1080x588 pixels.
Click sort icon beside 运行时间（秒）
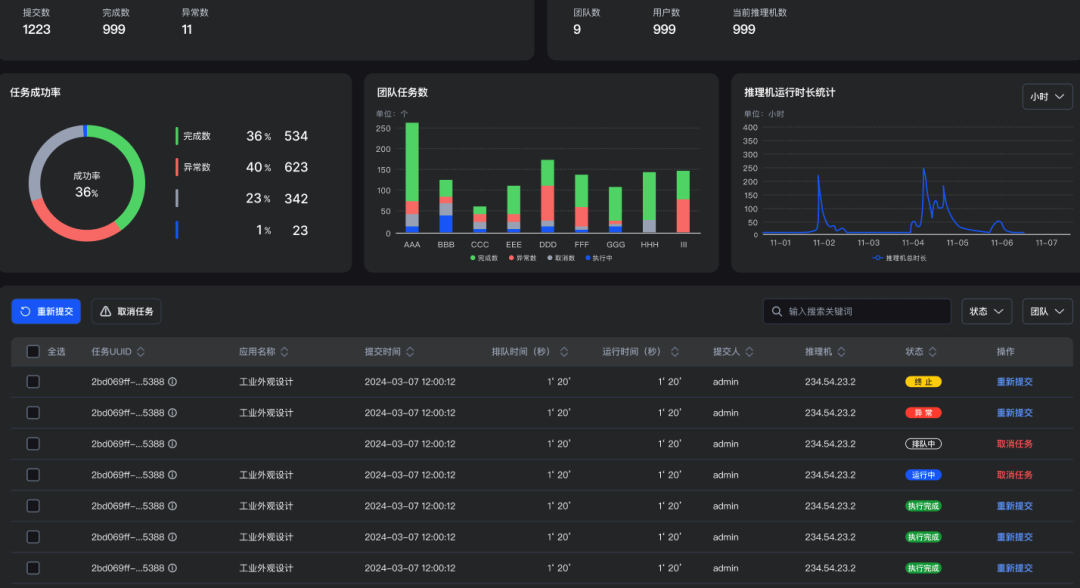pos(675,352)
